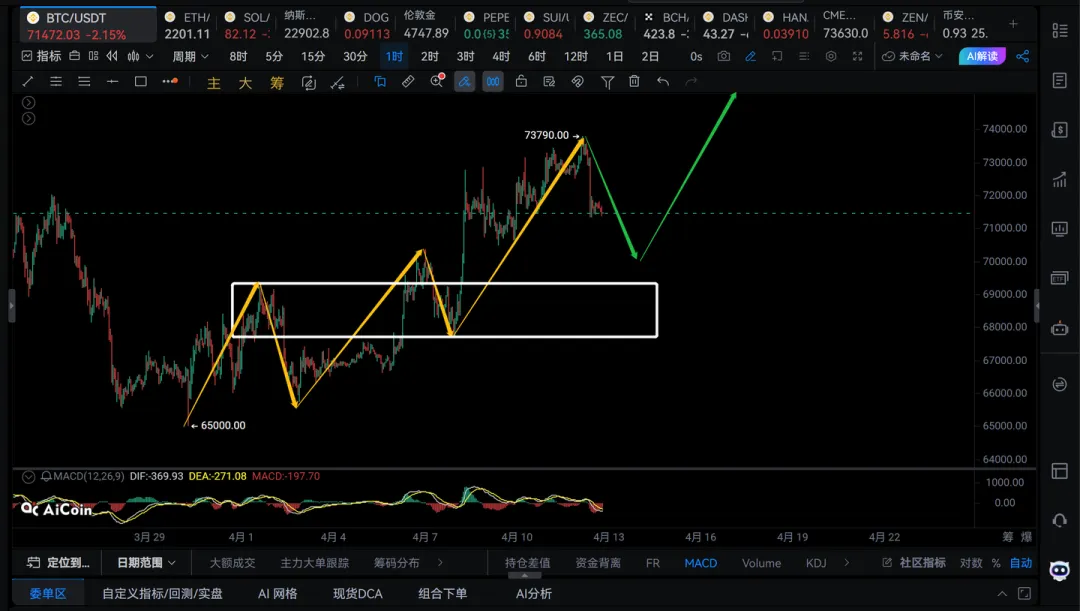Click the 大 large order button
The height and width of the screenshot is (611, 1080).
pos(245,83)
